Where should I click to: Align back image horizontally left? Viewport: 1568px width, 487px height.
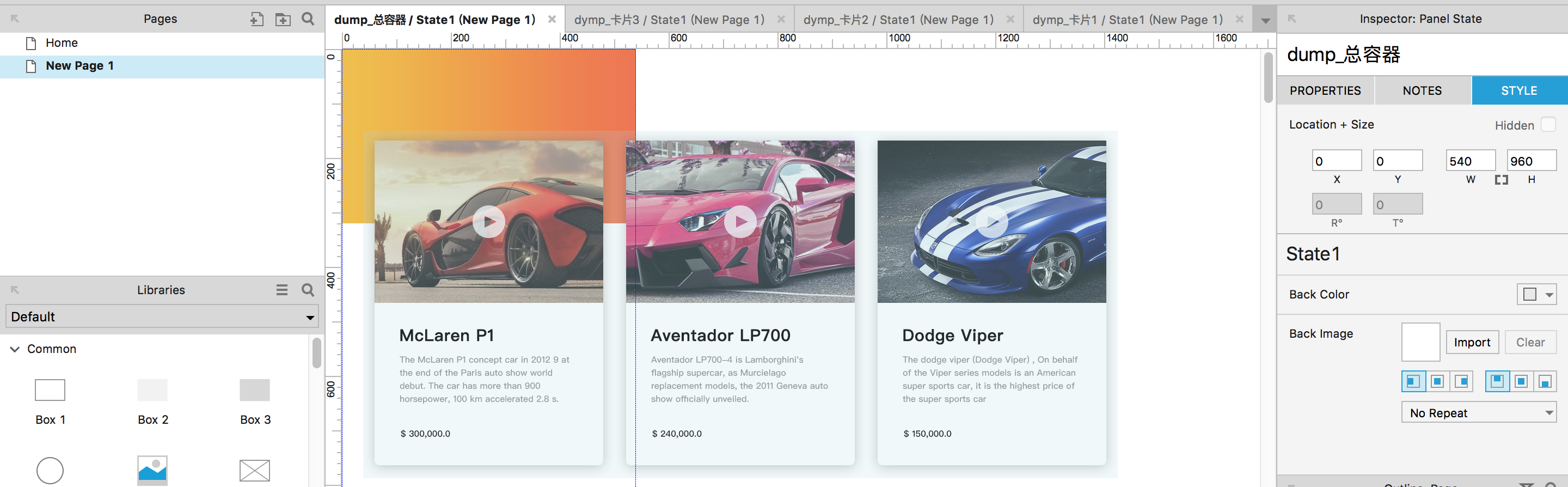(x=1413, y=382)
